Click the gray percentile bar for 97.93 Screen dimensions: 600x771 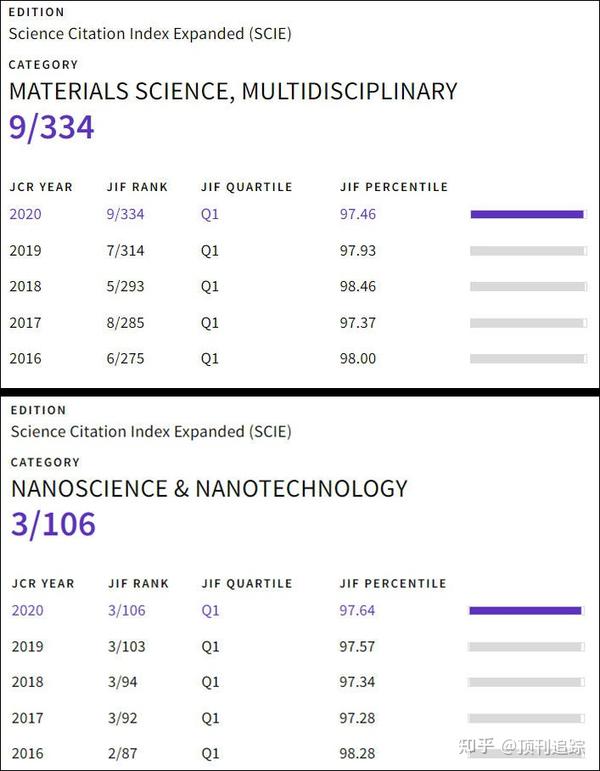(x=526, y=250)
